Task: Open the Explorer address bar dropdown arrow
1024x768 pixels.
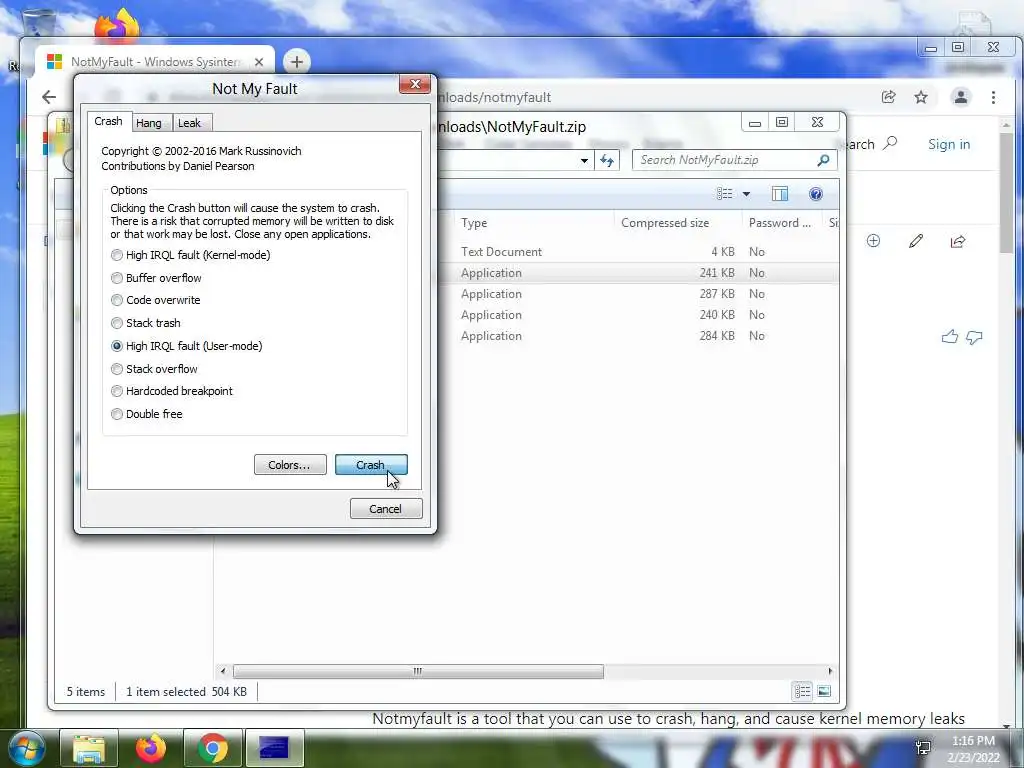Action: pyautogui.click(x=584, y=161)
